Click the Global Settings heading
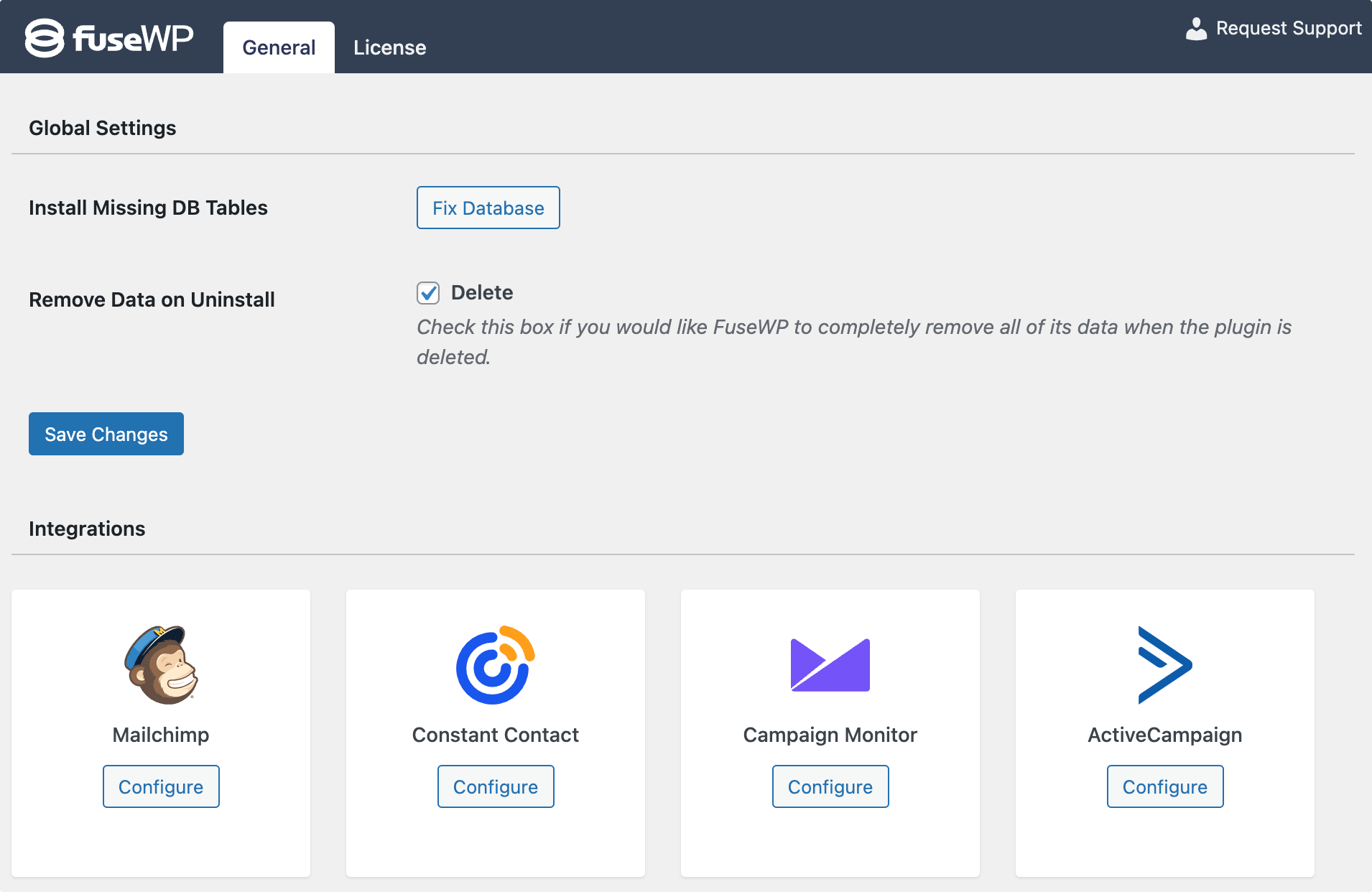 [x=103, y=128]
